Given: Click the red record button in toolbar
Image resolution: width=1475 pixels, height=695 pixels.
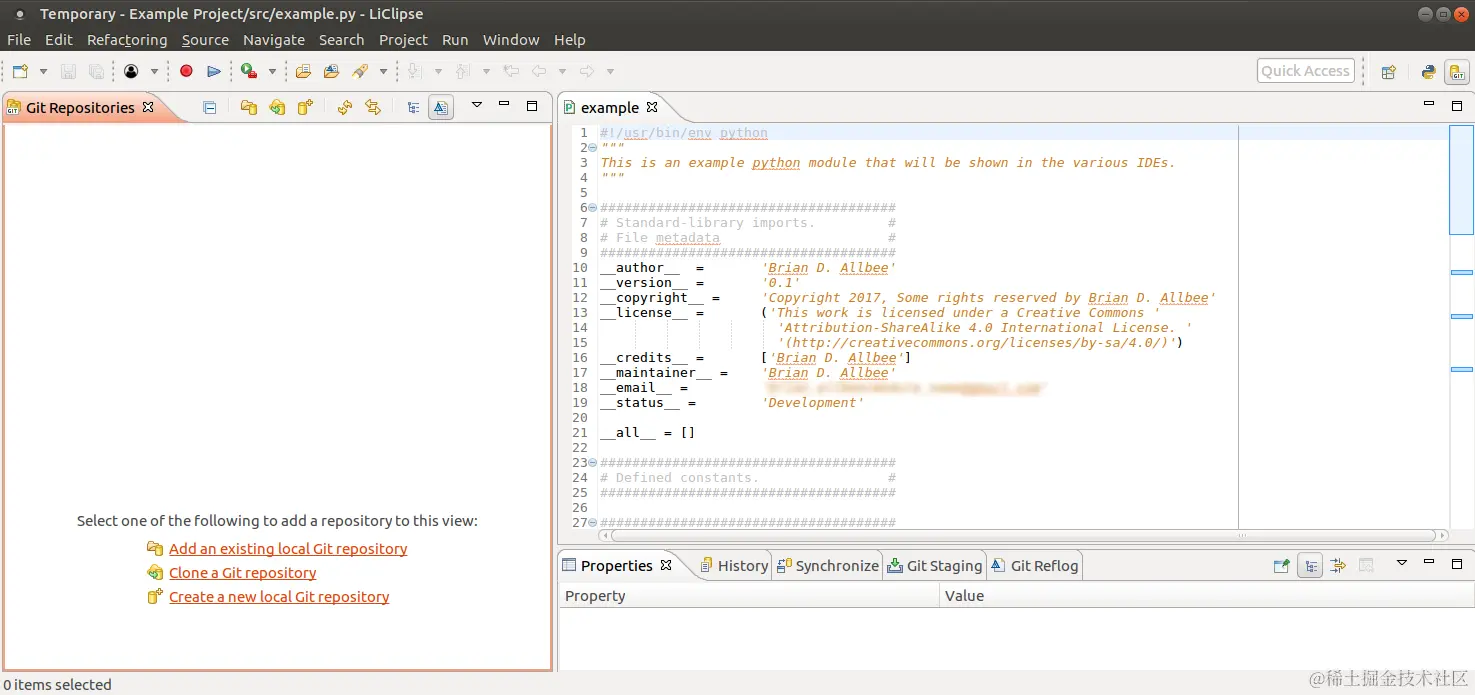Looking at the screenshot, I should [x=186, y=71].
